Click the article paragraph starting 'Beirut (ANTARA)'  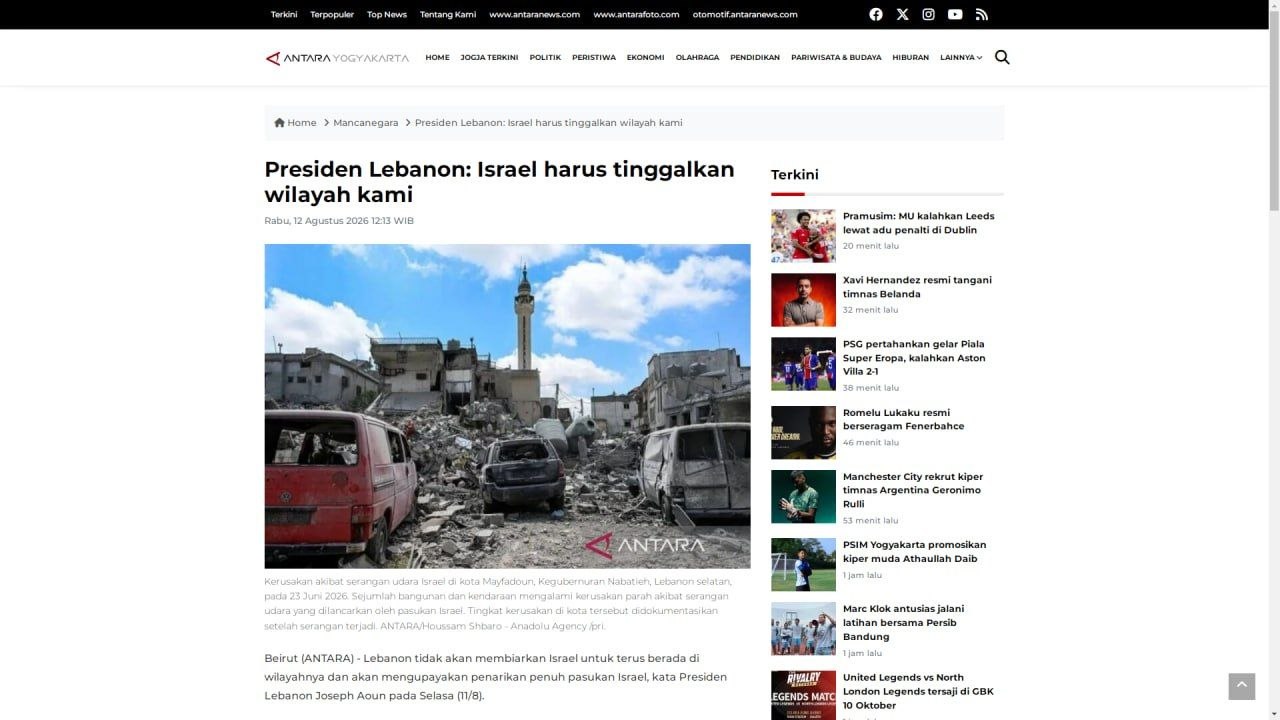coord(496,677)
